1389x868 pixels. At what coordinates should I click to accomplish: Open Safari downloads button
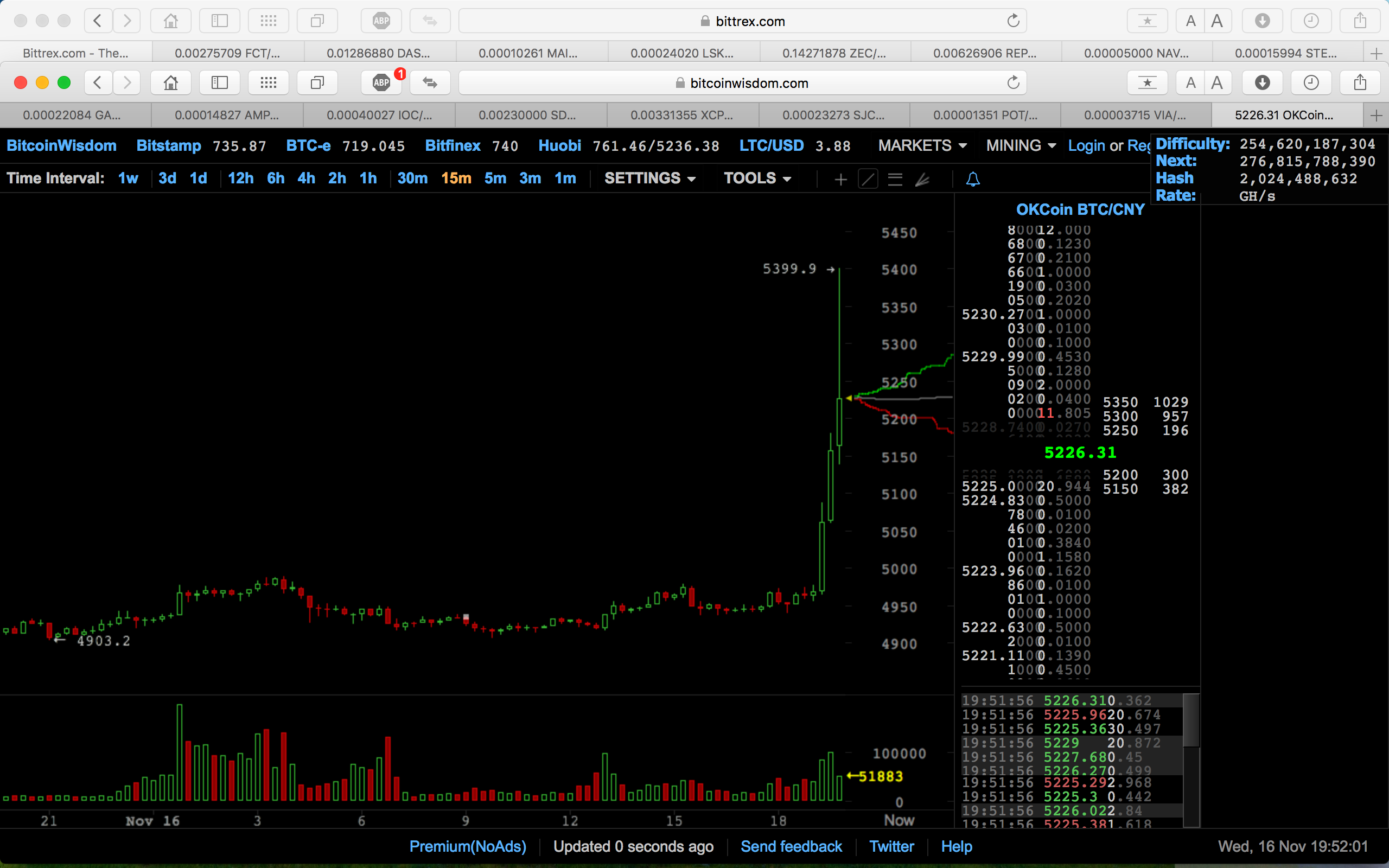(x=1262, y=82)
